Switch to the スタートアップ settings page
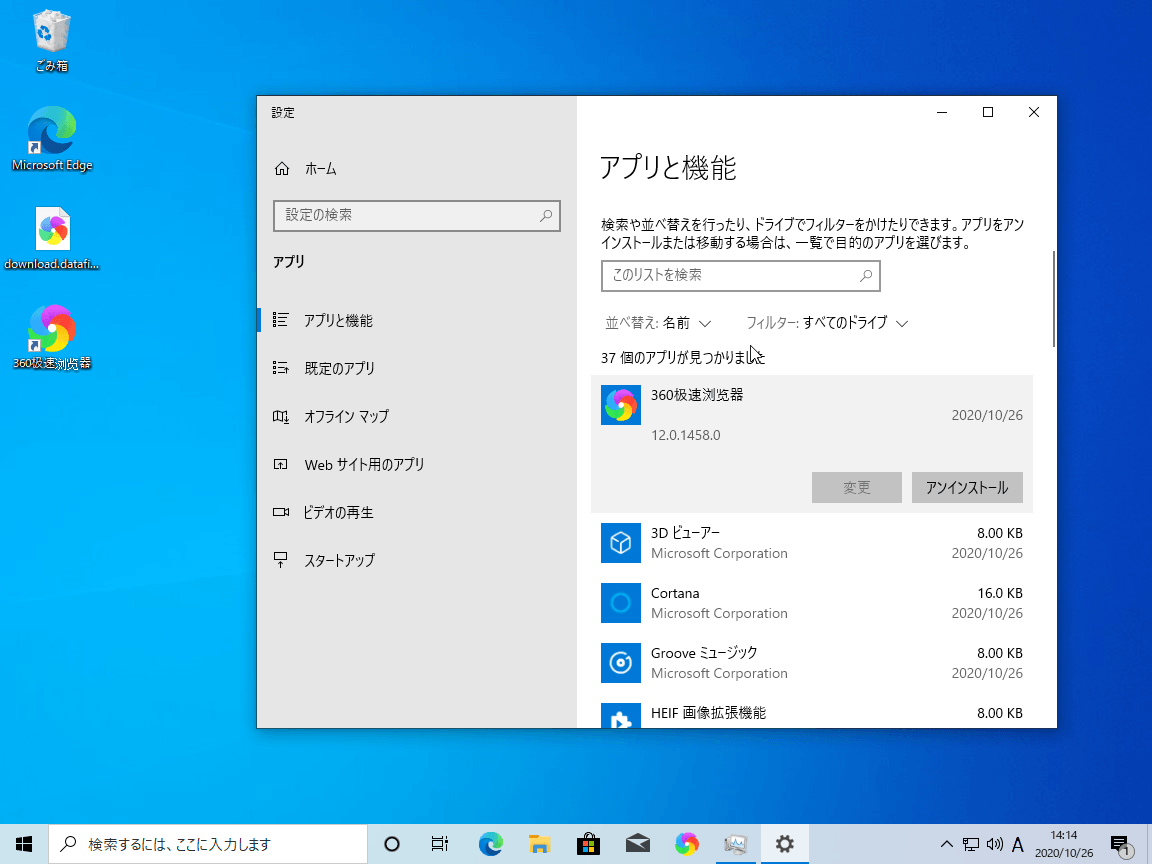 [x=339, y=560]
